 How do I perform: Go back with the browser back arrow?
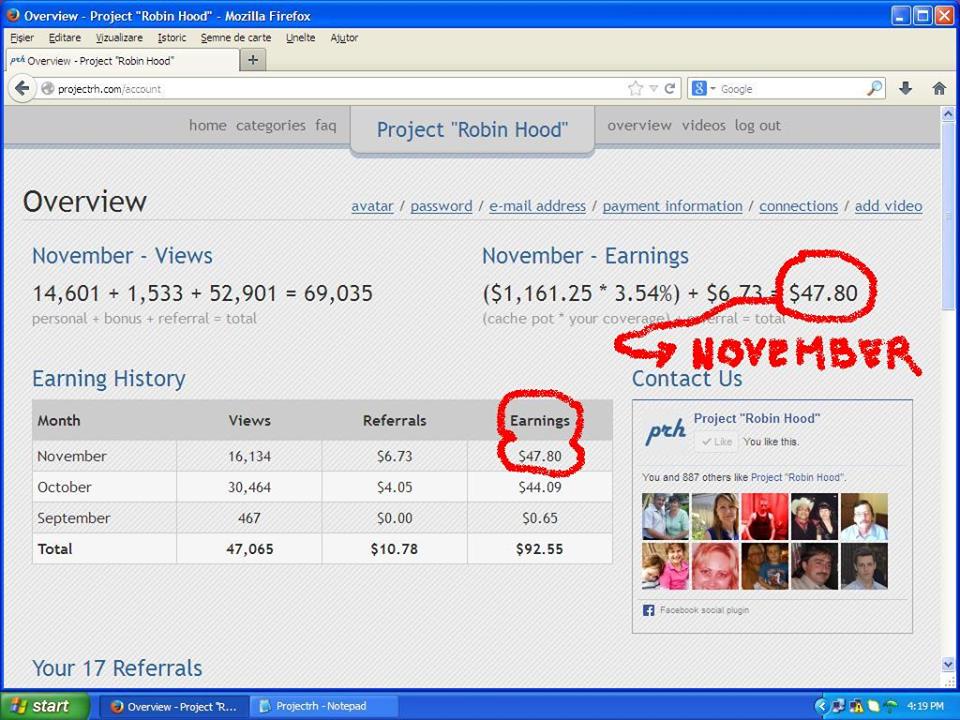[x=22, y=89]
